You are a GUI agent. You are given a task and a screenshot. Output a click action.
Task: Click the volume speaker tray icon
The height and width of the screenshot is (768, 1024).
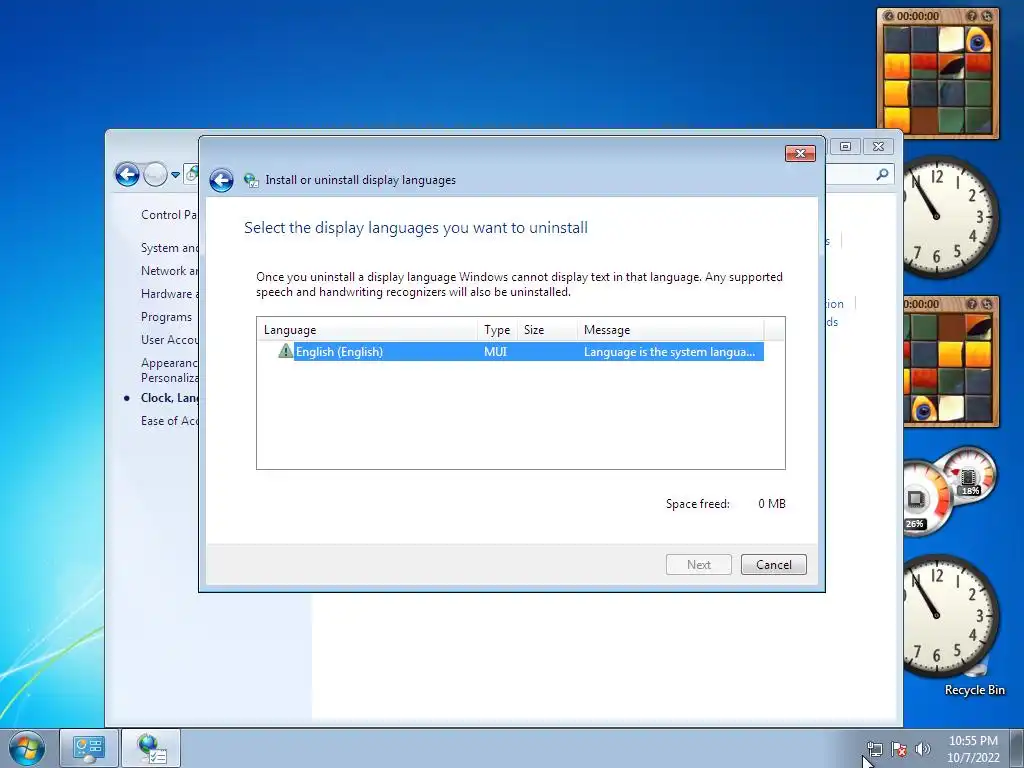point(923,749)
